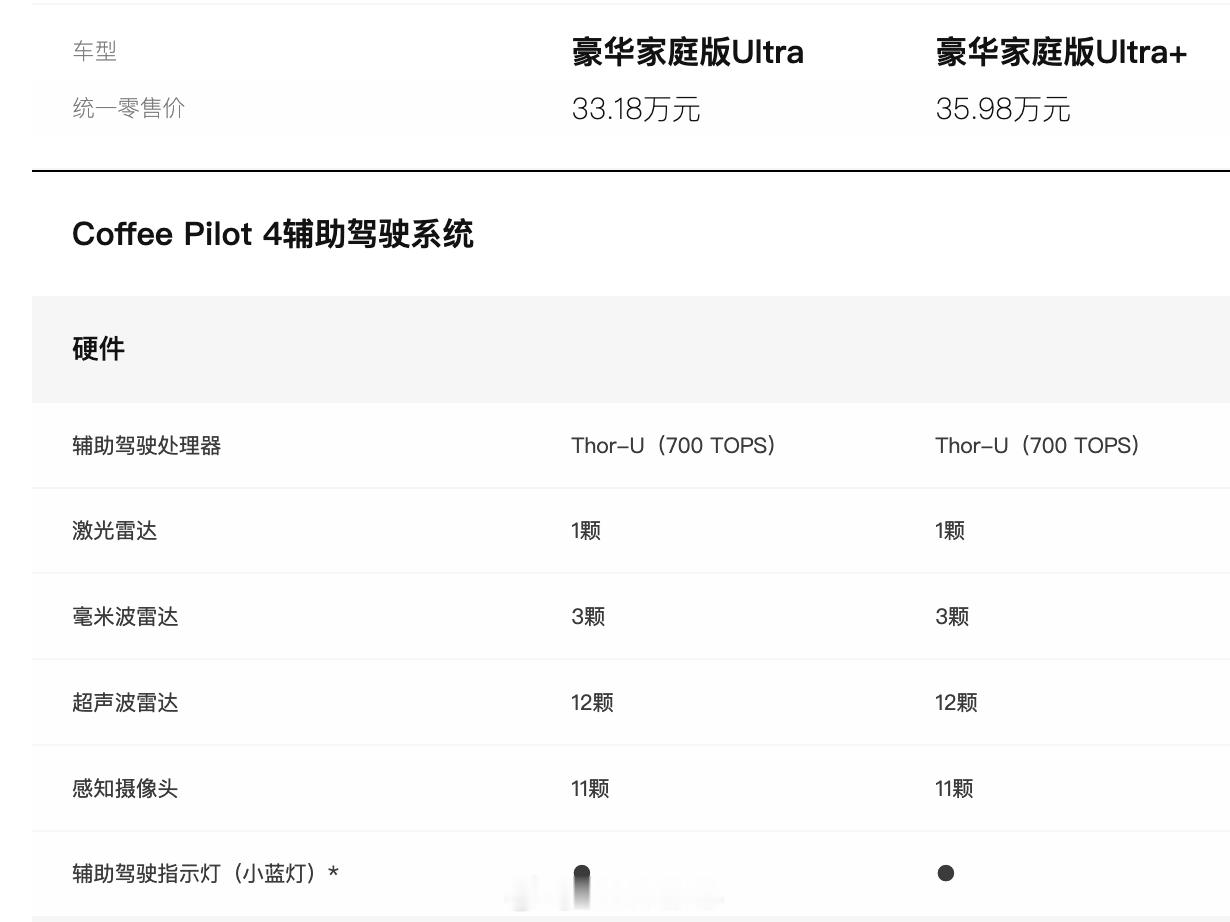
Task: Click the Coffee Pilot 4辅助驾驶系统 heading
Action: (273, 234)
